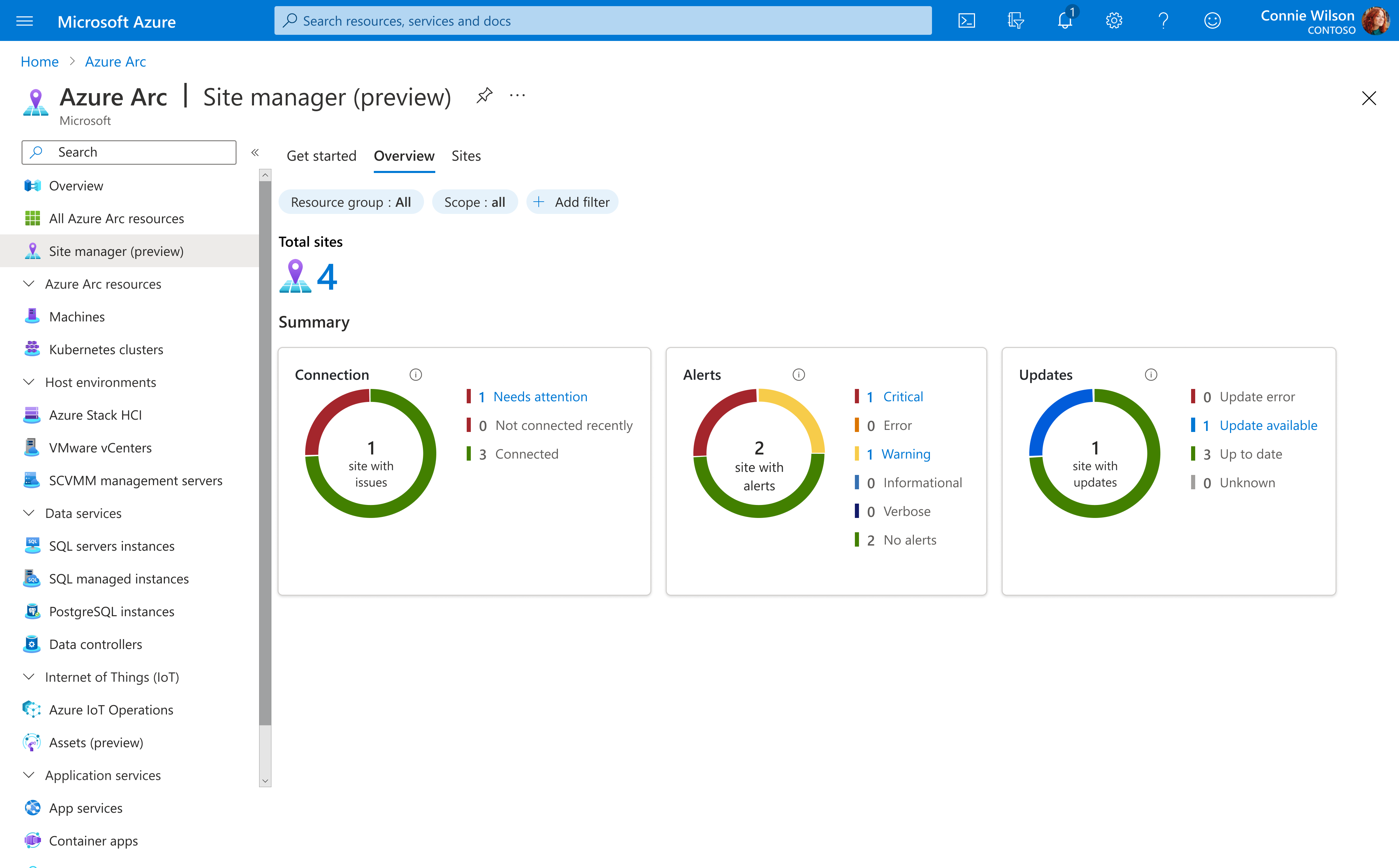Screen dimensions: 1399x868
Task: Open Kubernetes clusters page
Action: [x=106, y=349]
